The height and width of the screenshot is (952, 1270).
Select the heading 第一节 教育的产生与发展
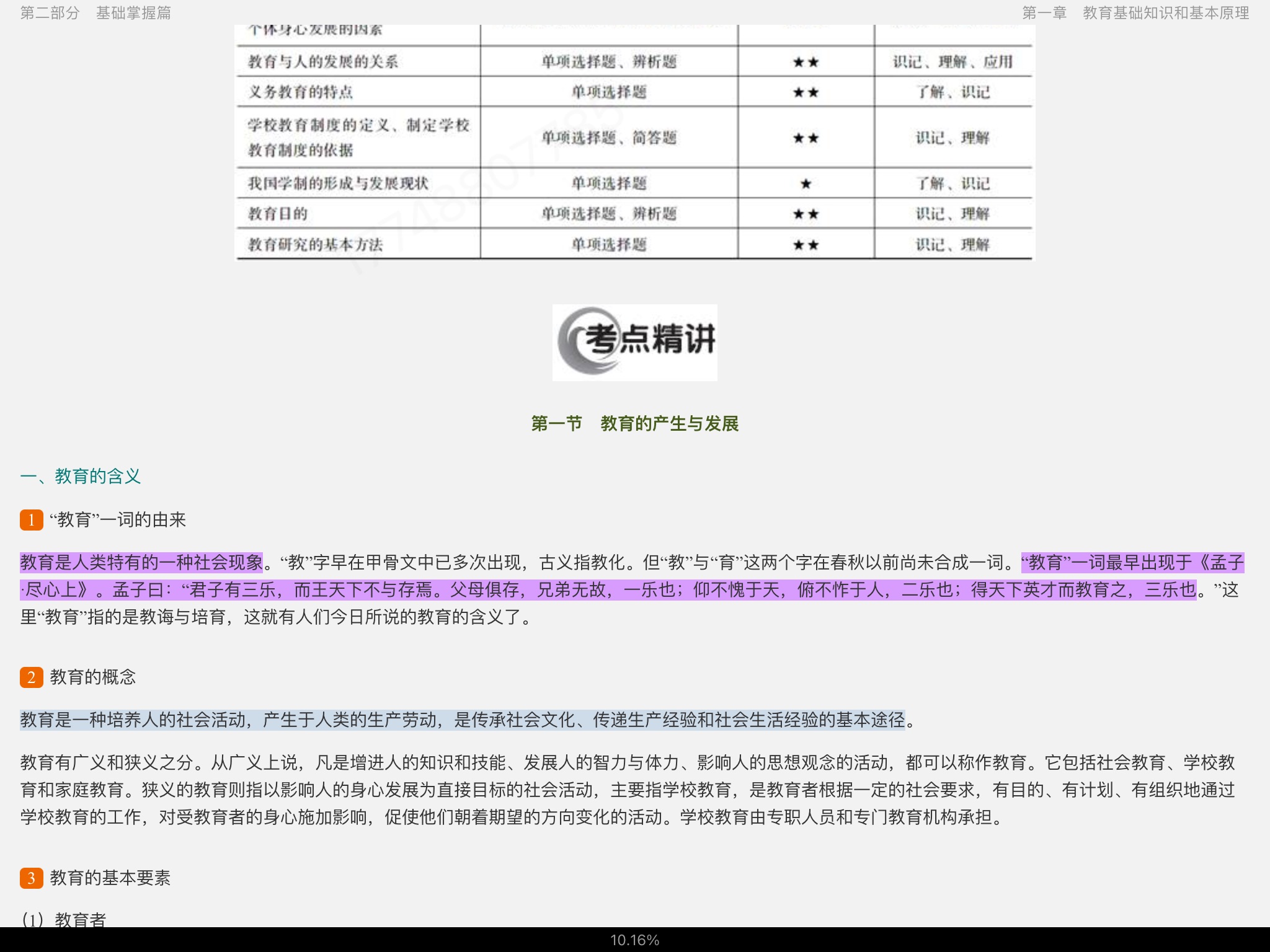(x=634, y=423)
